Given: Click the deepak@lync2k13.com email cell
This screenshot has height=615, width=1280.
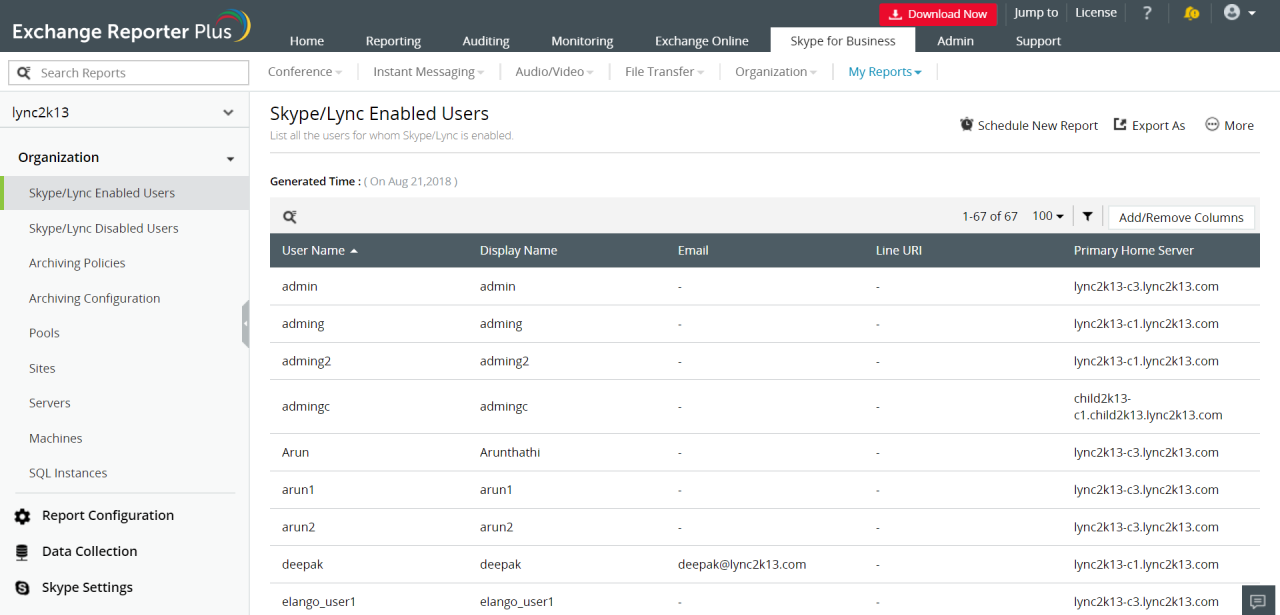Looking at the screenshot, I should [x=742, y=564].
